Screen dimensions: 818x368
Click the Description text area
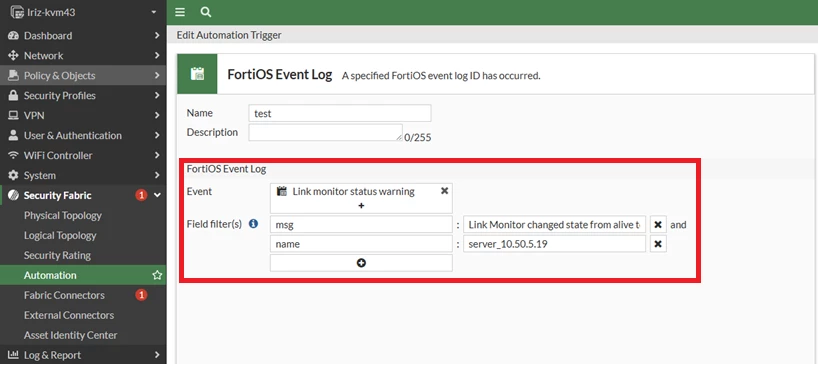(x=326, y=133)
